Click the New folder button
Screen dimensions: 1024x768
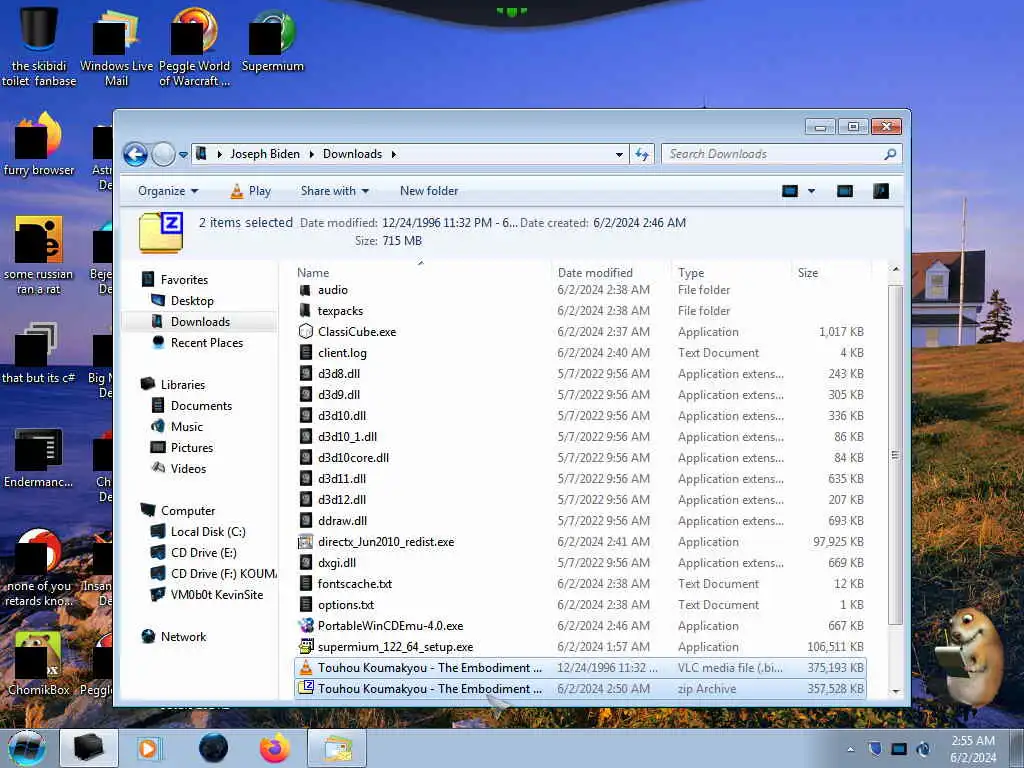(x=429, y=191)
